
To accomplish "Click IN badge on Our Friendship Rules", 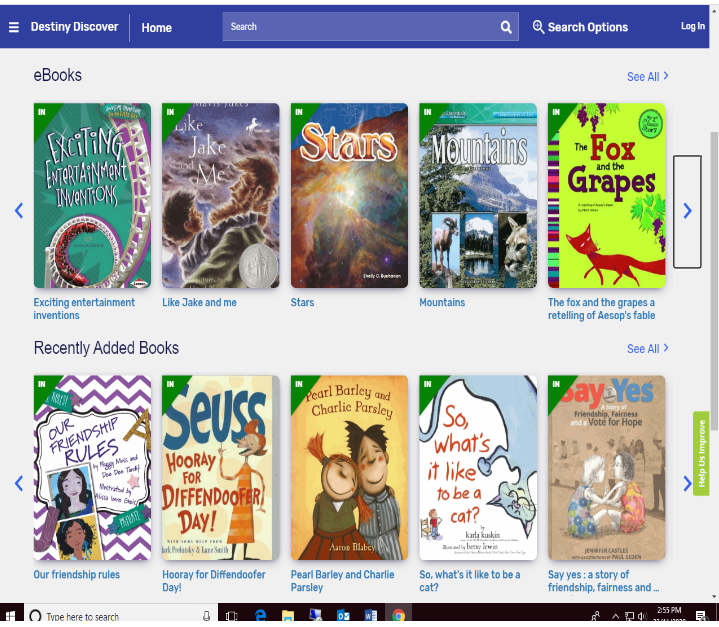I will coord(42,384).
